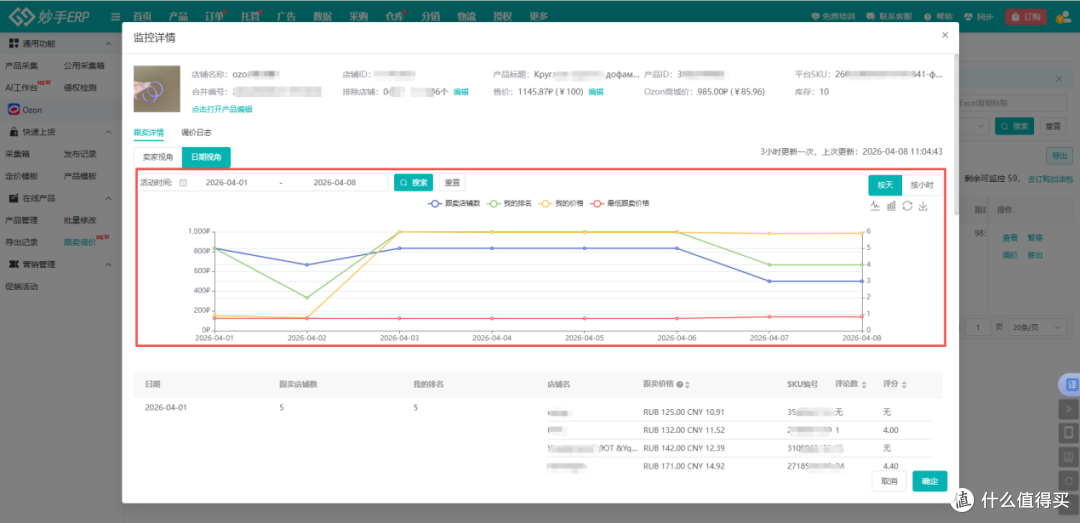Toggle 我的价格 series in chart legend
Viewport: 1080px width, 523px height.
tap(563, 203)
